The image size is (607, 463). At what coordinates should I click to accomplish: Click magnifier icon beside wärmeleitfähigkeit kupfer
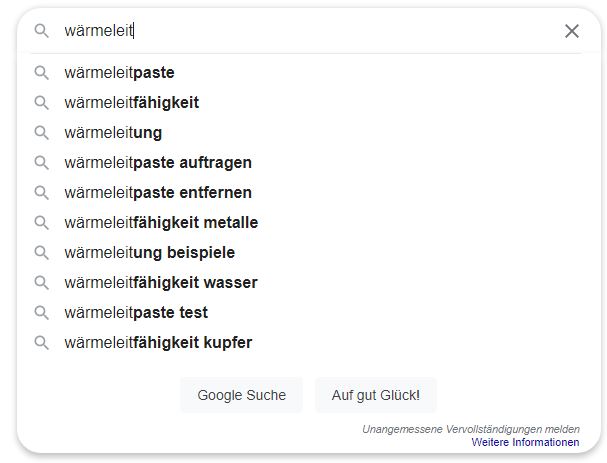click(x=41, y=343)
